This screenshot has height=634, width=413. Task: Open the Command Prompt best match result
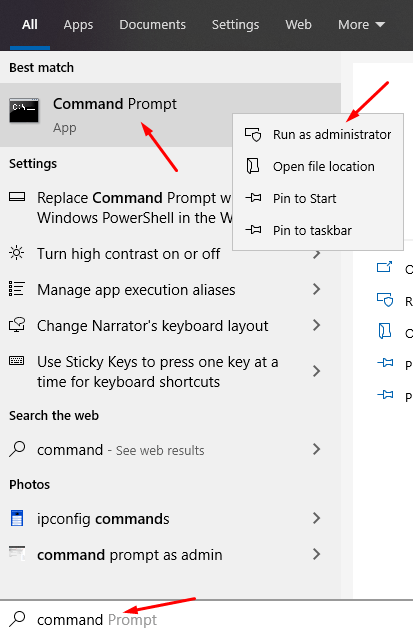coord(170,115)
